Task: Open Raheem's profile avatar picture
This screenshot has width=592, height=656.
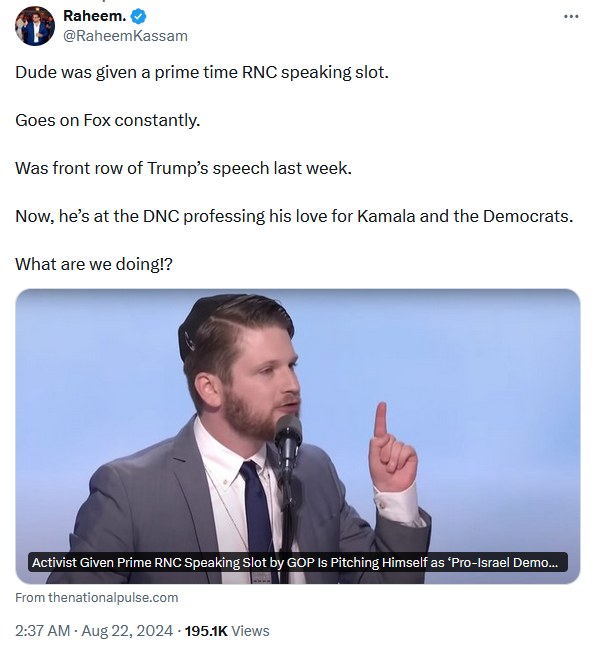Action: point(35,26)
